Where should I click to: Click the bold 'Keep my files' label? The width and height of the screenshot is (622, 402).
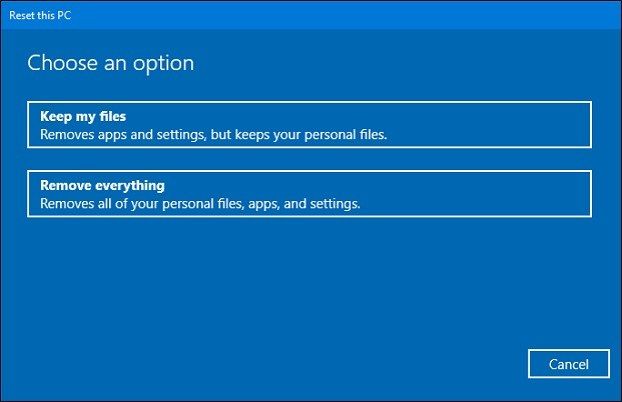pyautogui.click(x=83, y=116)
